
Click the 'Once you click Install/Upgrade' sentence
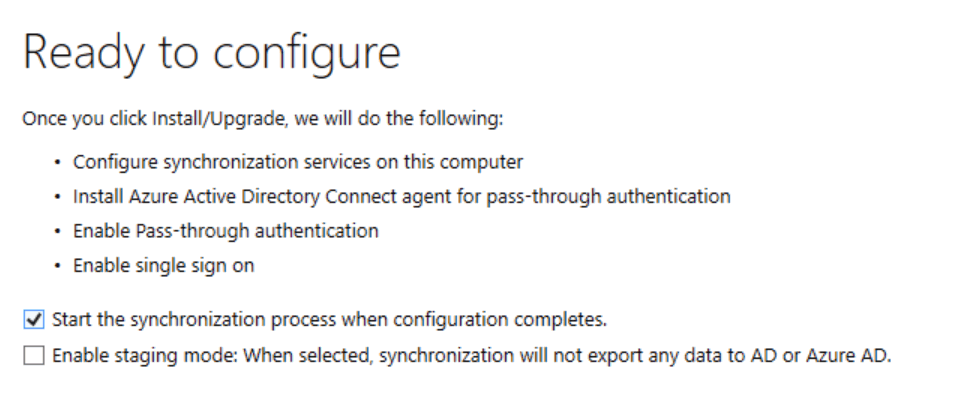pyautogui.click(x=263, y=118)
